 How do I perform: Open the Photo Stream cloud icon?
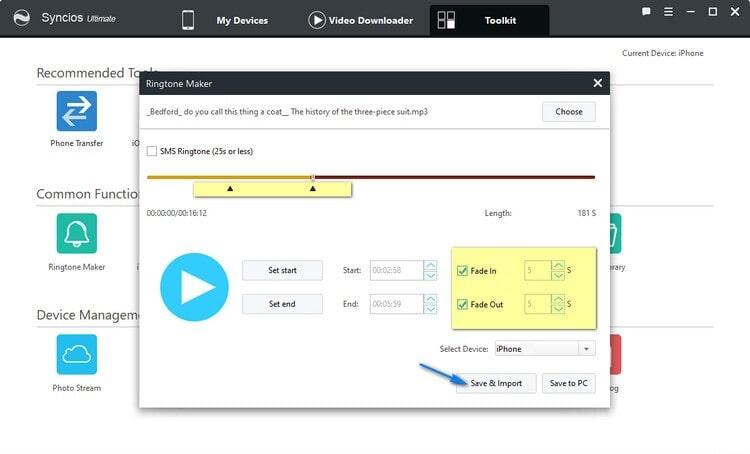[x=76, y=355]
